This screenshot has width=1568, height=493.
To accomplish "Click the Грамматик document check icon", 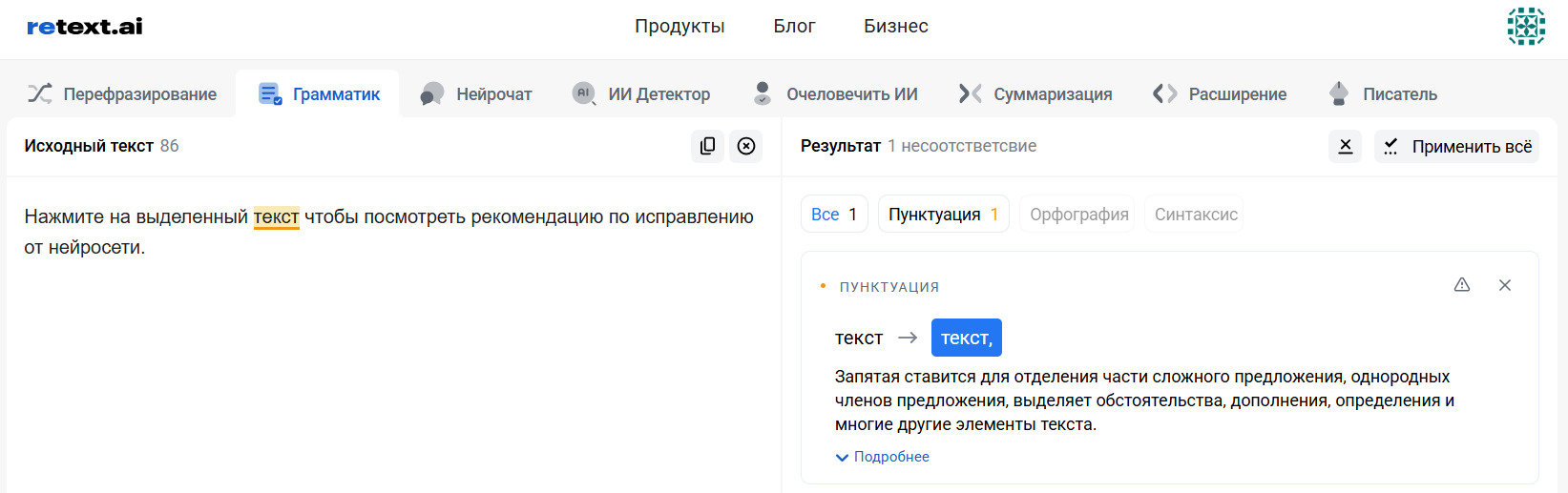I will click(x=270, y=93).
